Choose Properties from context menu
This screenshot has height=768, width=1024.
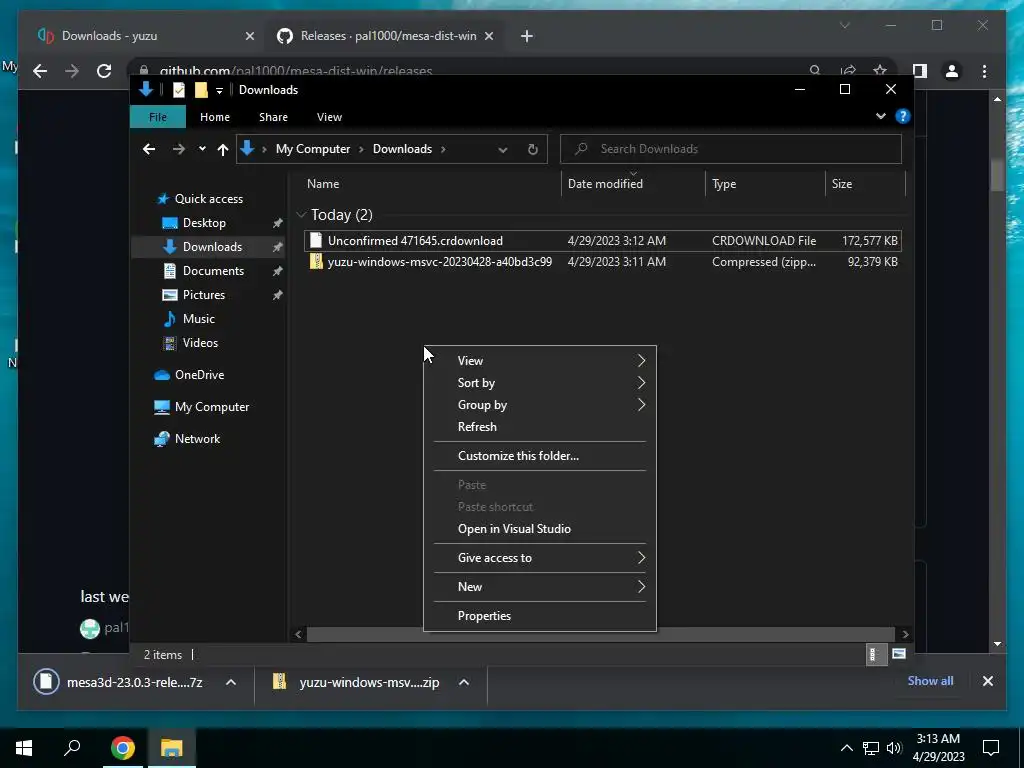[x=540, y=616]
